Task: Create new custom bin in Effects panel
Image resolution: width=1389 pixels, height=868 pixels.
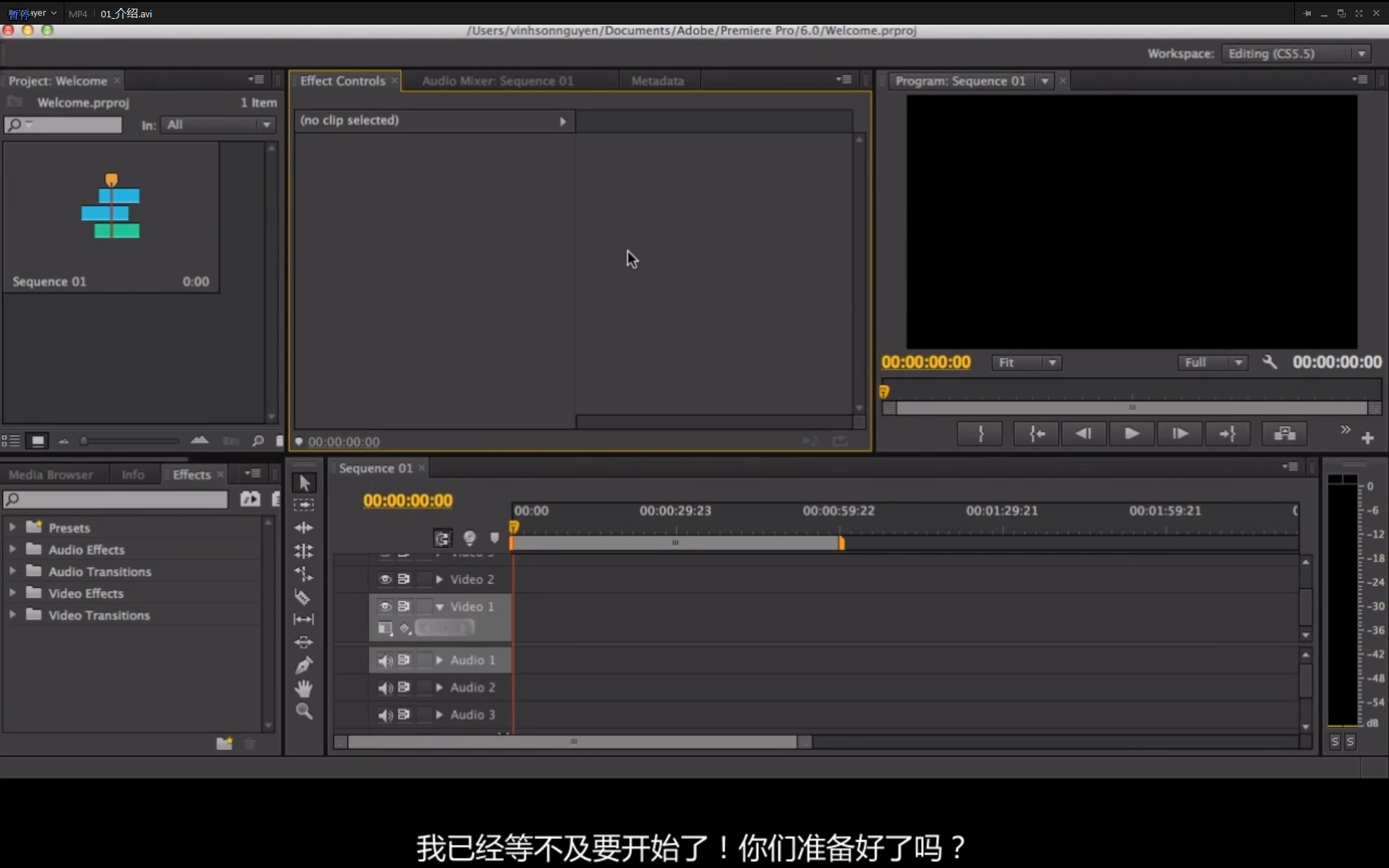Action: pos(224,744)
